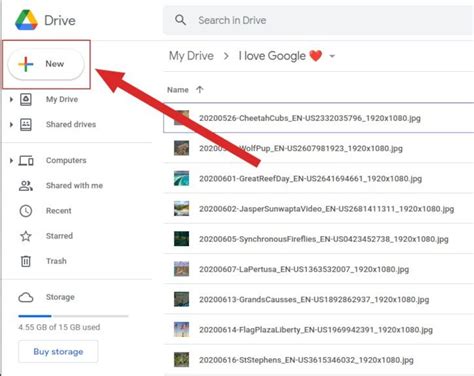Go to My Drive breadcrumb
474x376 pixels.
[x=191, y=56]
